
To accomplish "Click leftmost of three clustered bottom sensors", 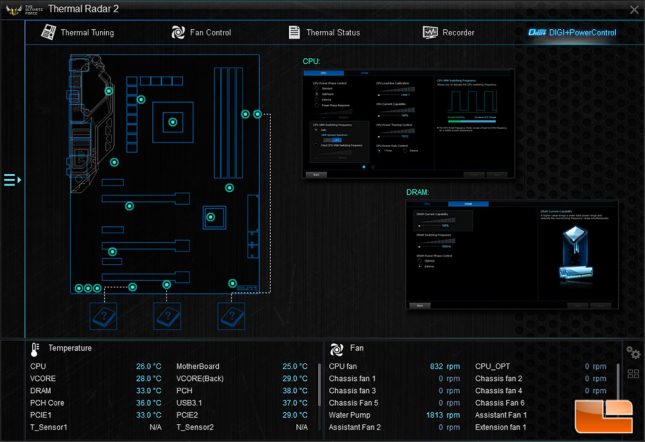I will 79,288.
